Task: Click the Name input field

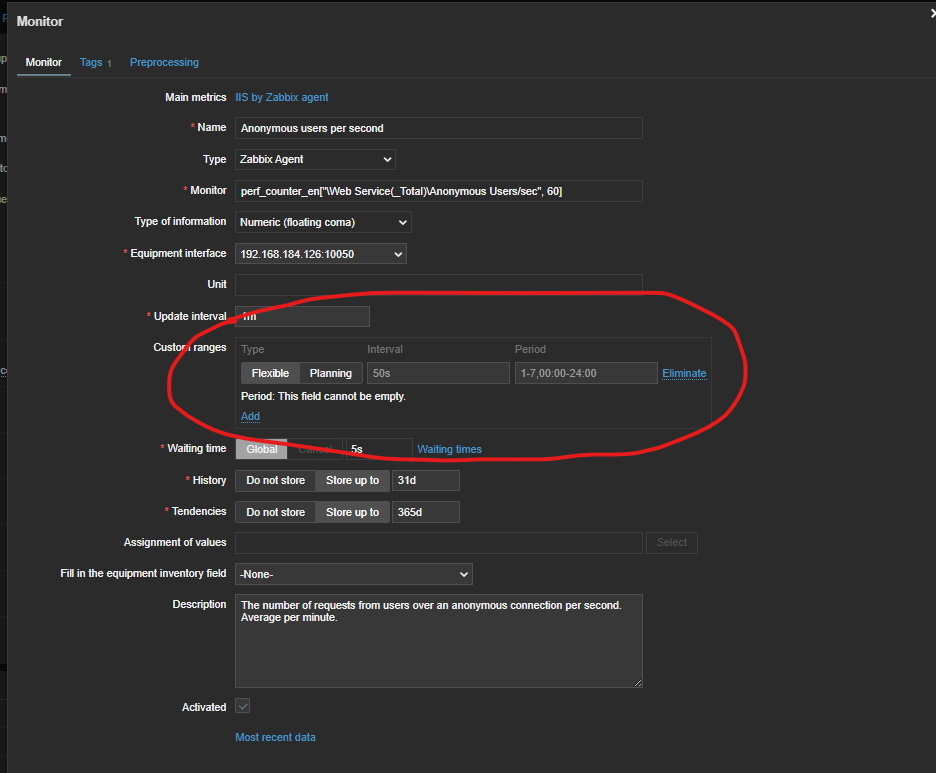Action: coord(438,128)
